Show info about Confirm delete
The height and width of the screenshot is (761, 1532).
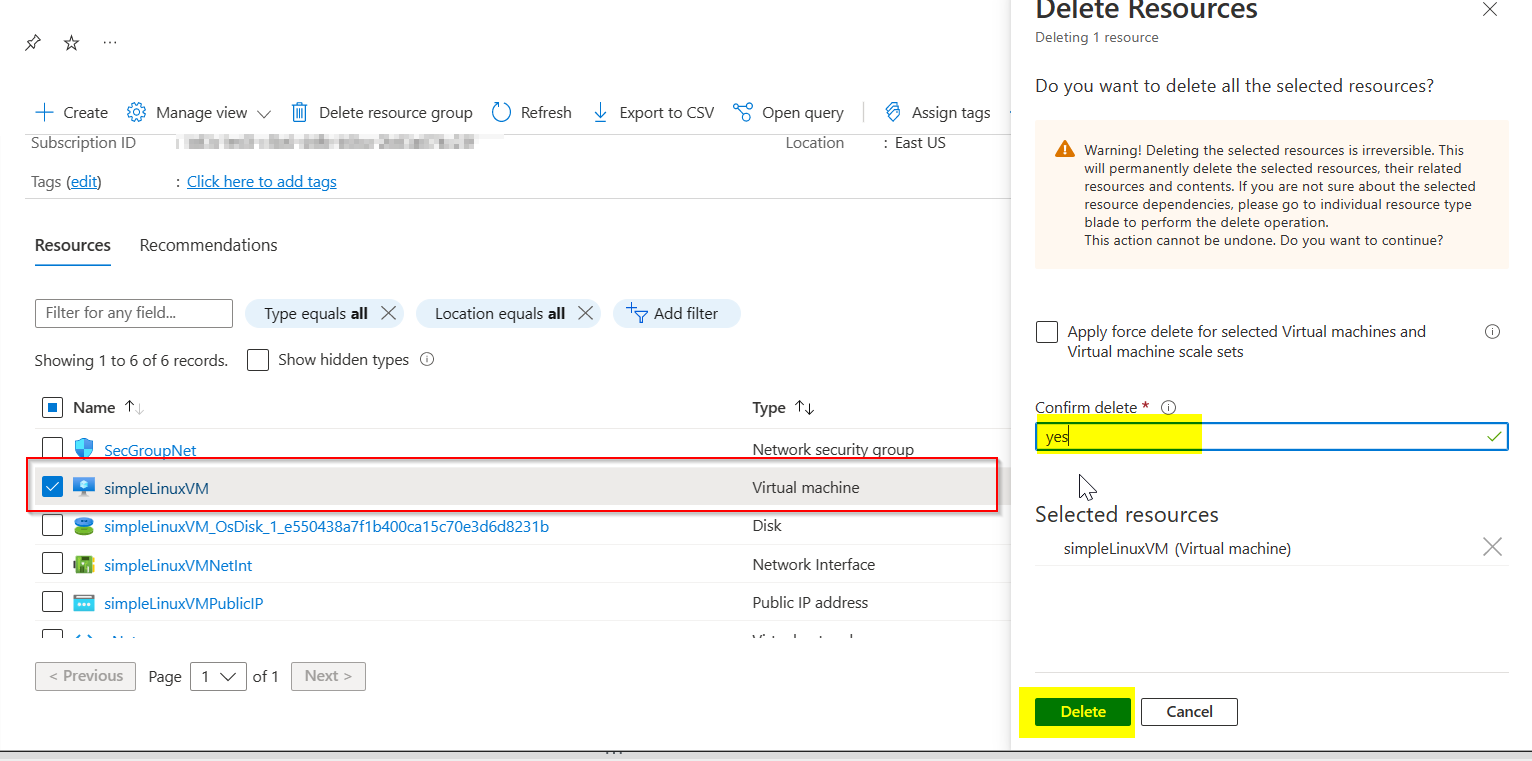coord(1168,407)
